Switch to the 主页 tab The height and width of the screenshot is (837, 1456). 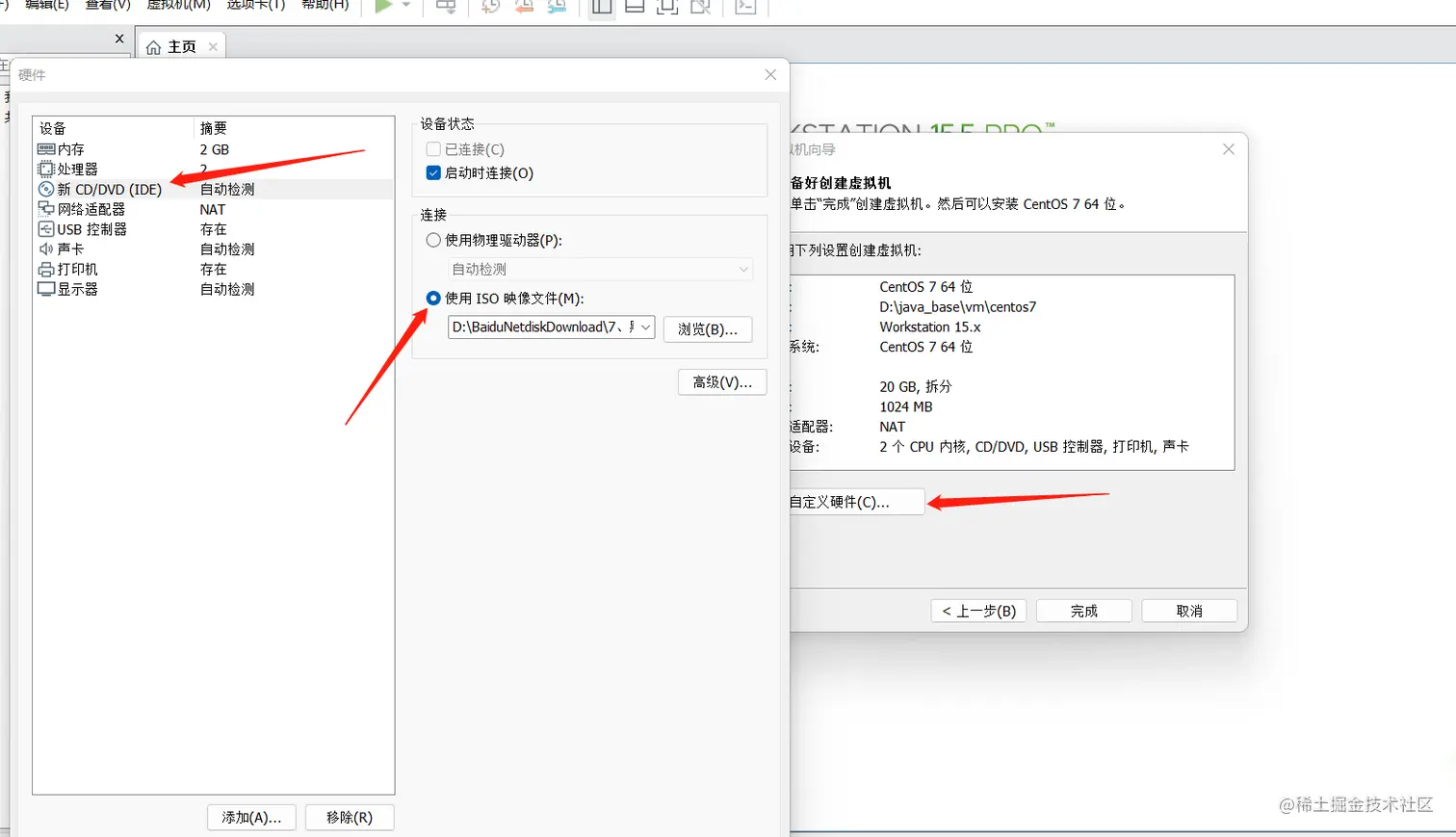pyautogui.click(x=181, y=45)
